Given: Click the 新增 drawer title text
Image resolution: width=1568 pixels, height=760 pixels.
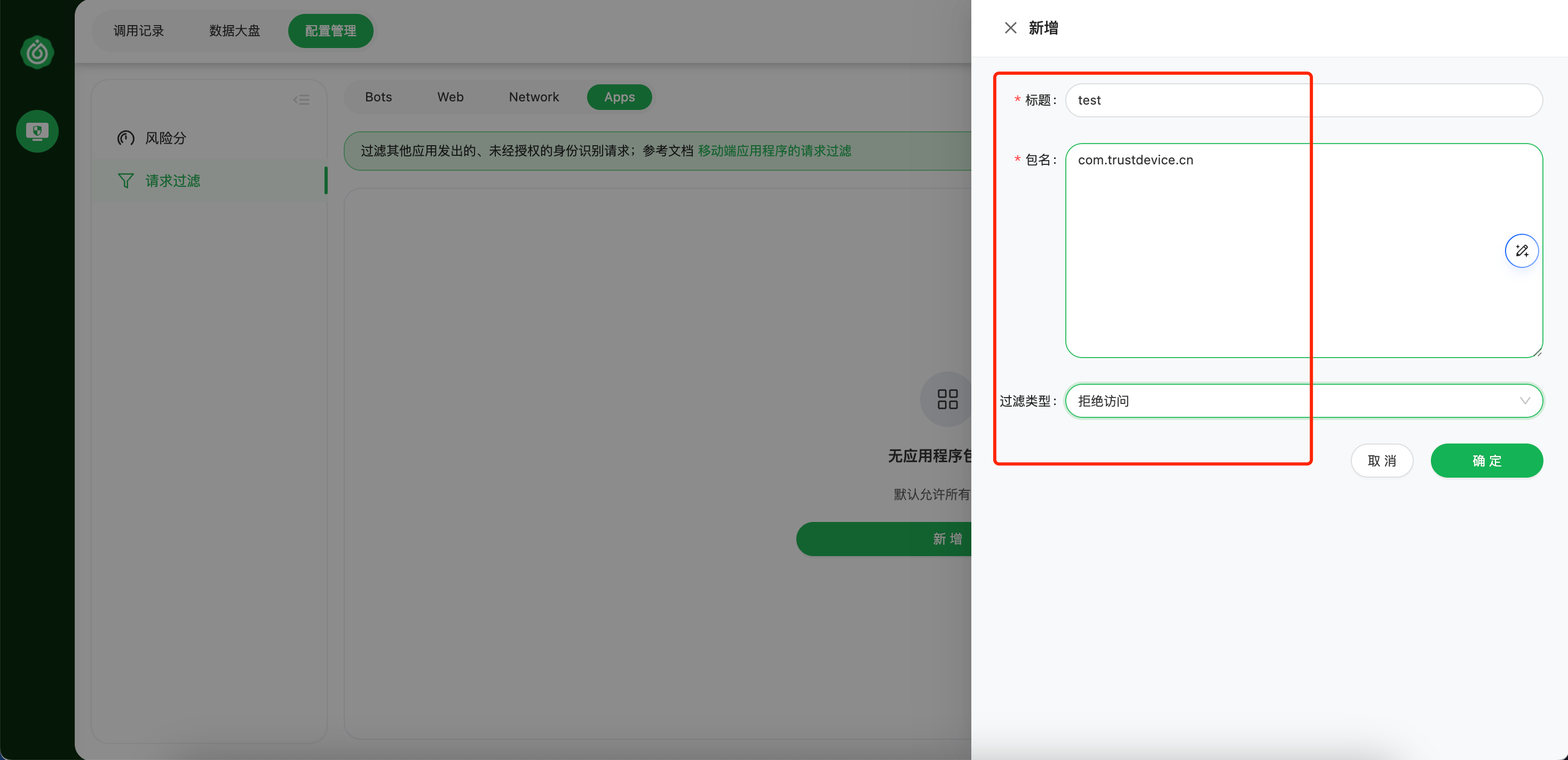Looking at the screenshot, I should 1043,28.
